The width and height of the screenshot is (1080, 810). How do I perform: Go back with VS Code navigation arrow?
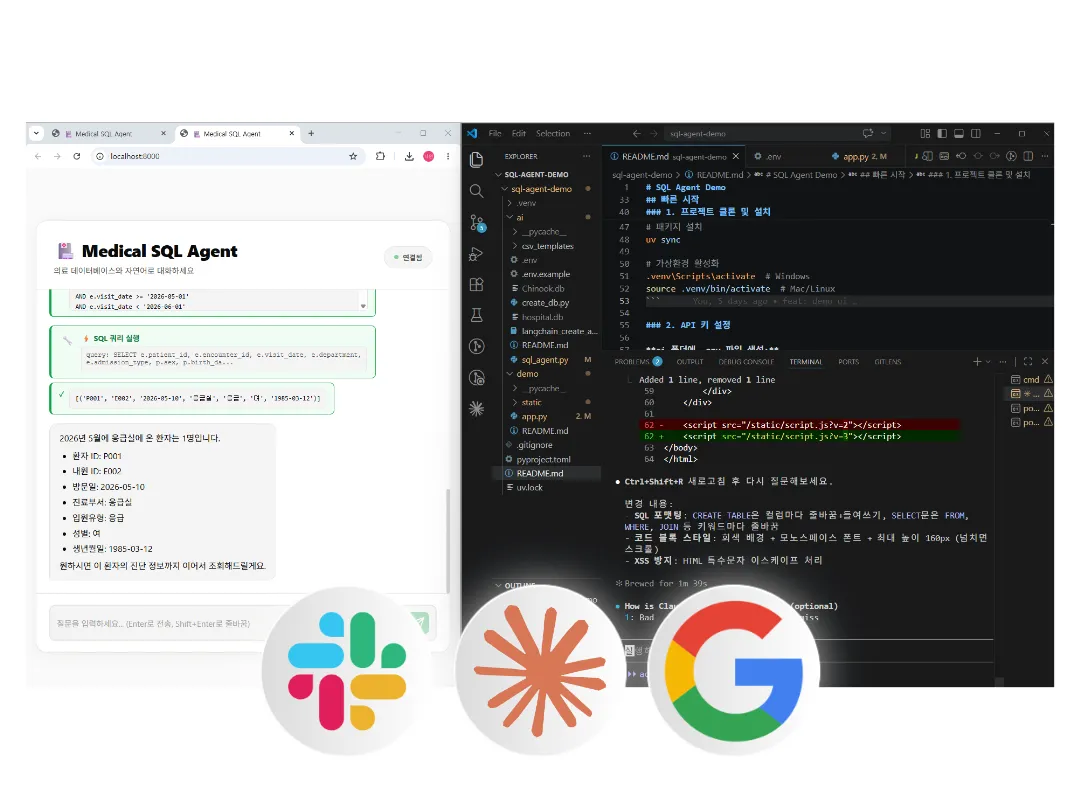pyautogui.click(x=636, y=134)
